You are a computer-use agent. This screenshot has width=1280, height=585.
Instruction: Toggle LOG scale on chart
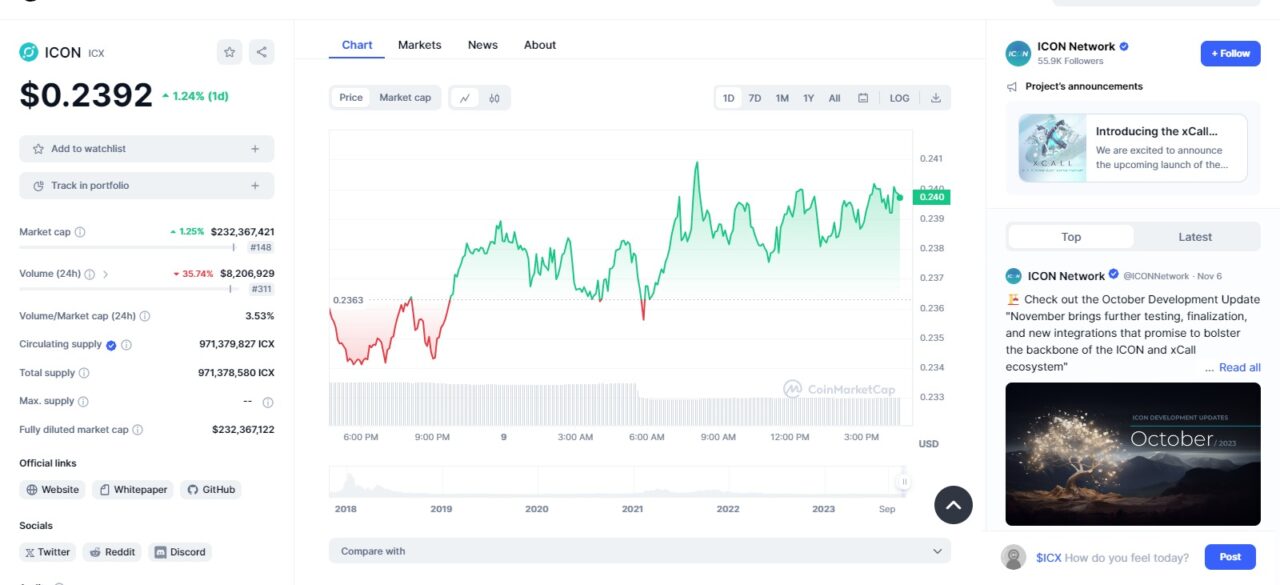900,98
